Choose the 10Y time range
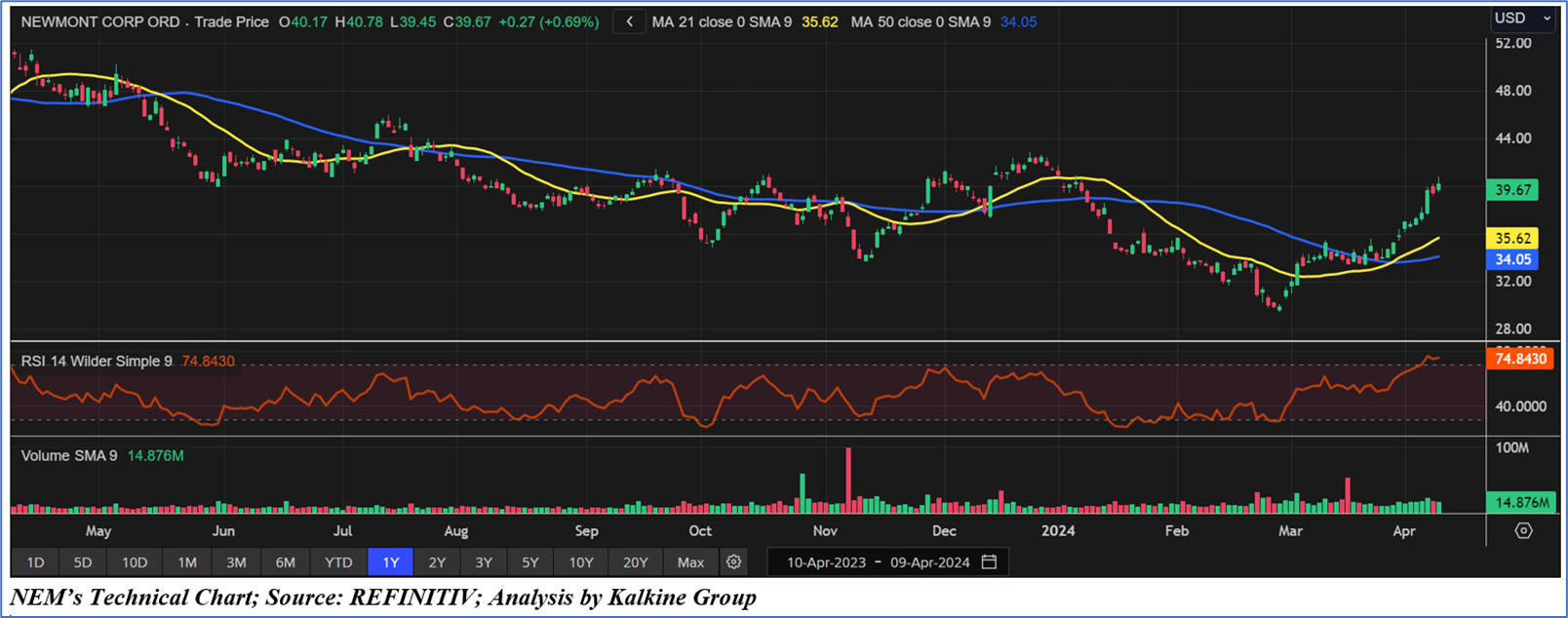 [581, 562]
